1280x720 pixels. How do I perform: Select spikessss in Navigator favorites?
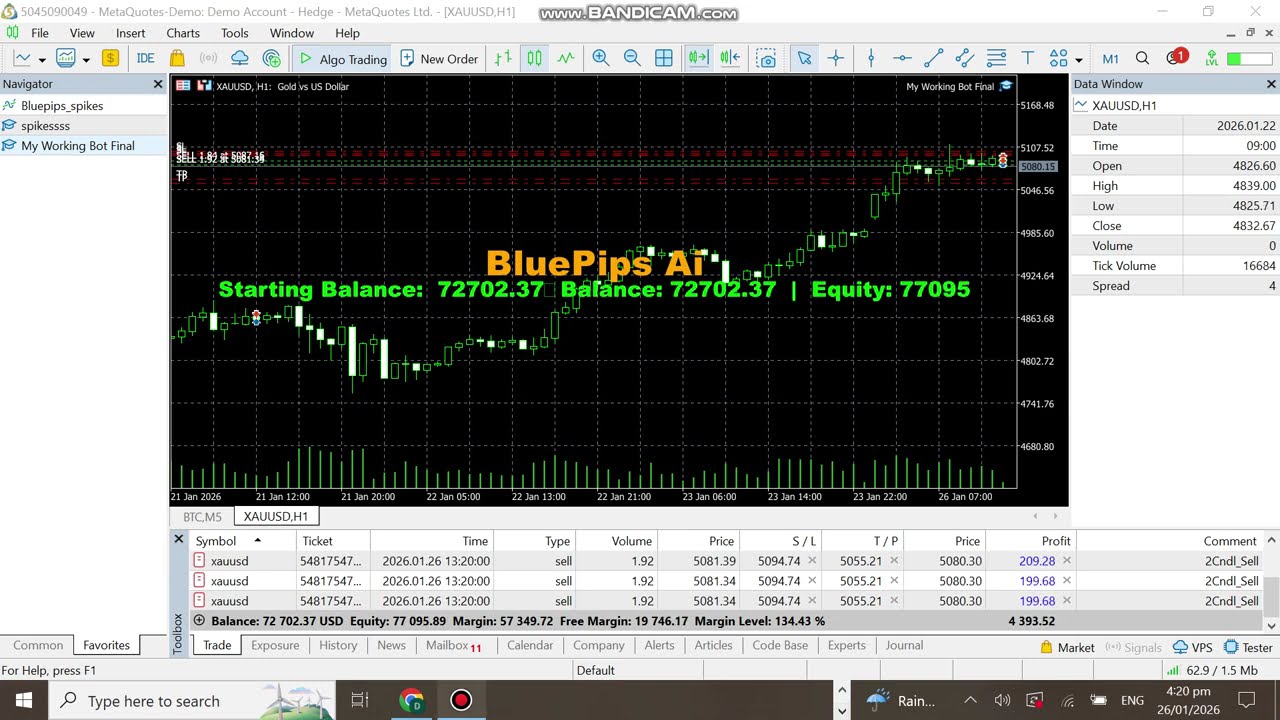point(45,125)
